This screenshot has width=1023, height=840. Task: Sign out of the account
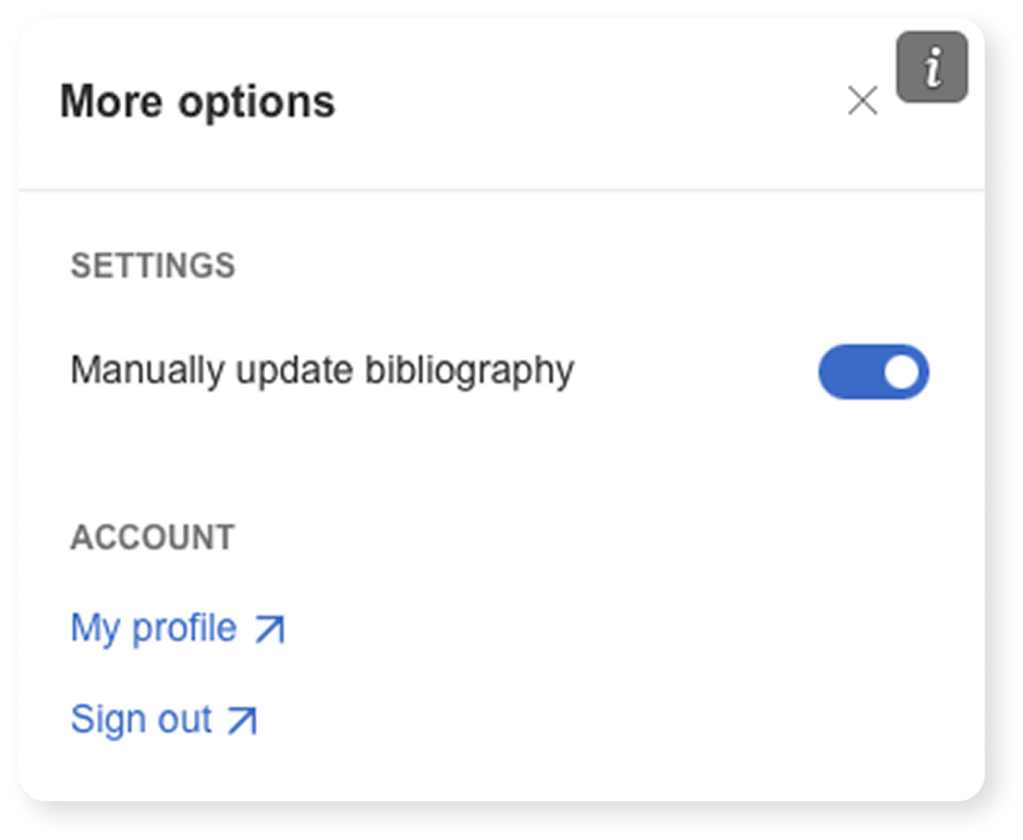[x=141, y=719]
